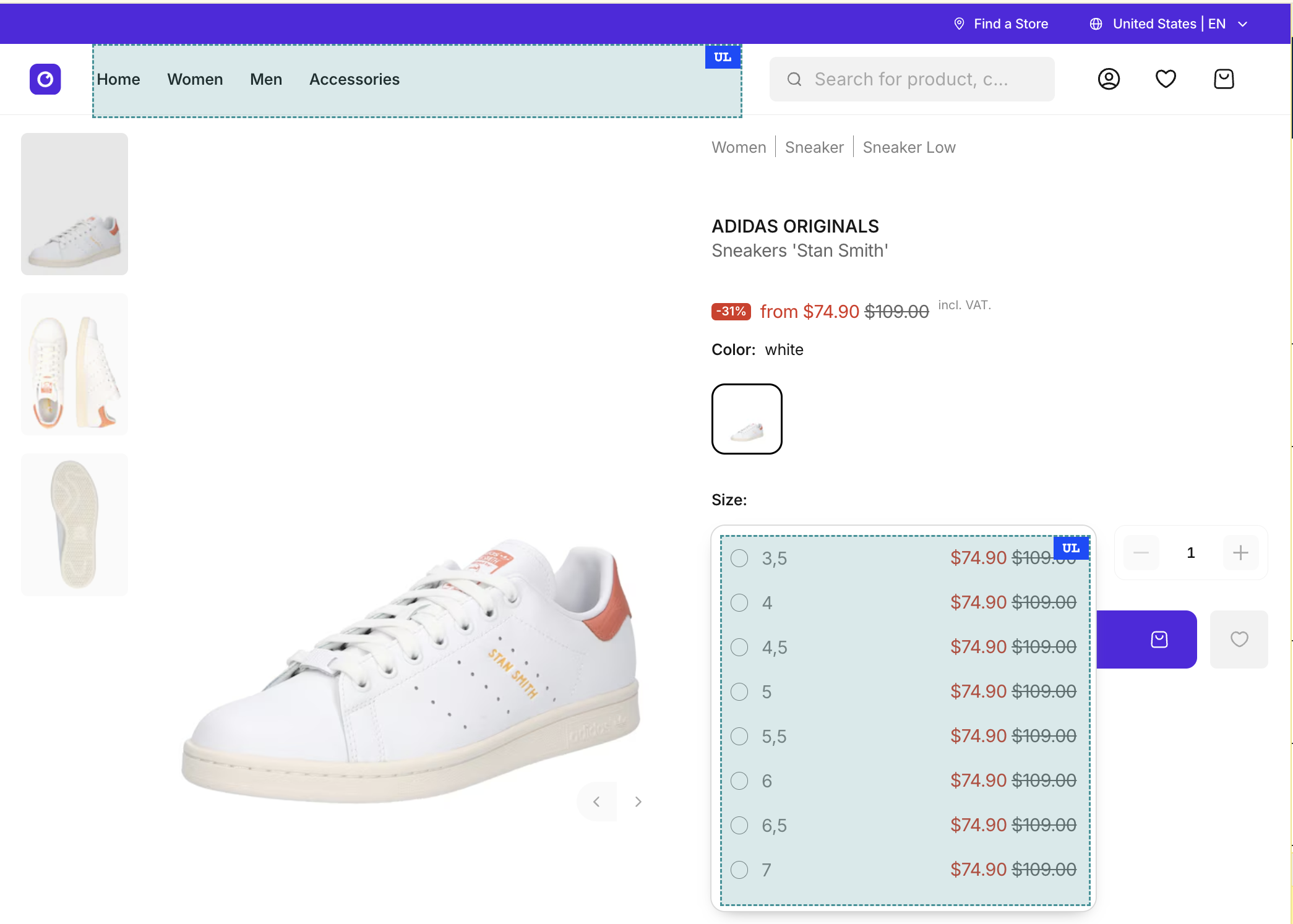The height and width of the screenshot is (924, 1293).
Task: Click the purple add to cart button
Action: click(1147, 640)
